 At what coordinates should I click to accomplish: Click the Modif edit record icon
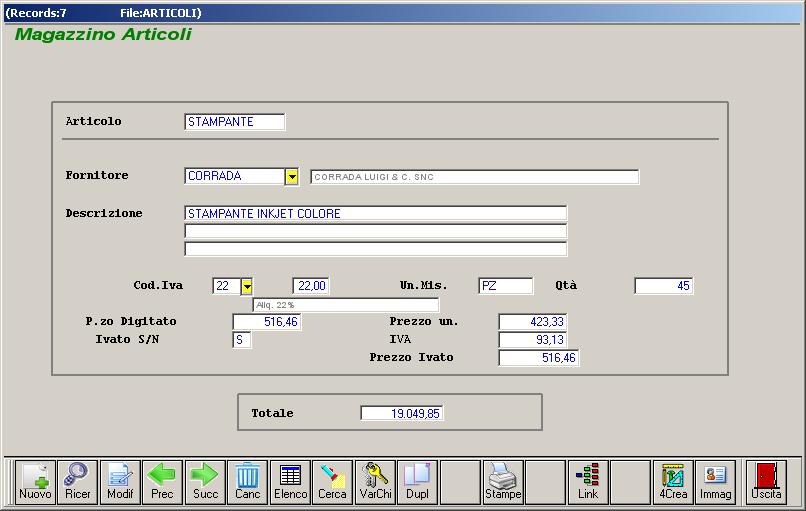[x=120, y=482]
